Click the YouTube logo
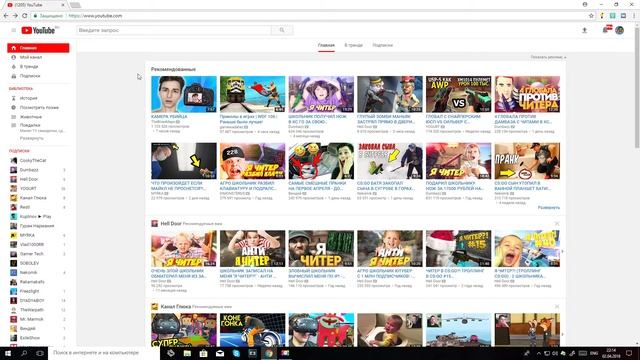 pyautogui.click(x=38, y=31)
